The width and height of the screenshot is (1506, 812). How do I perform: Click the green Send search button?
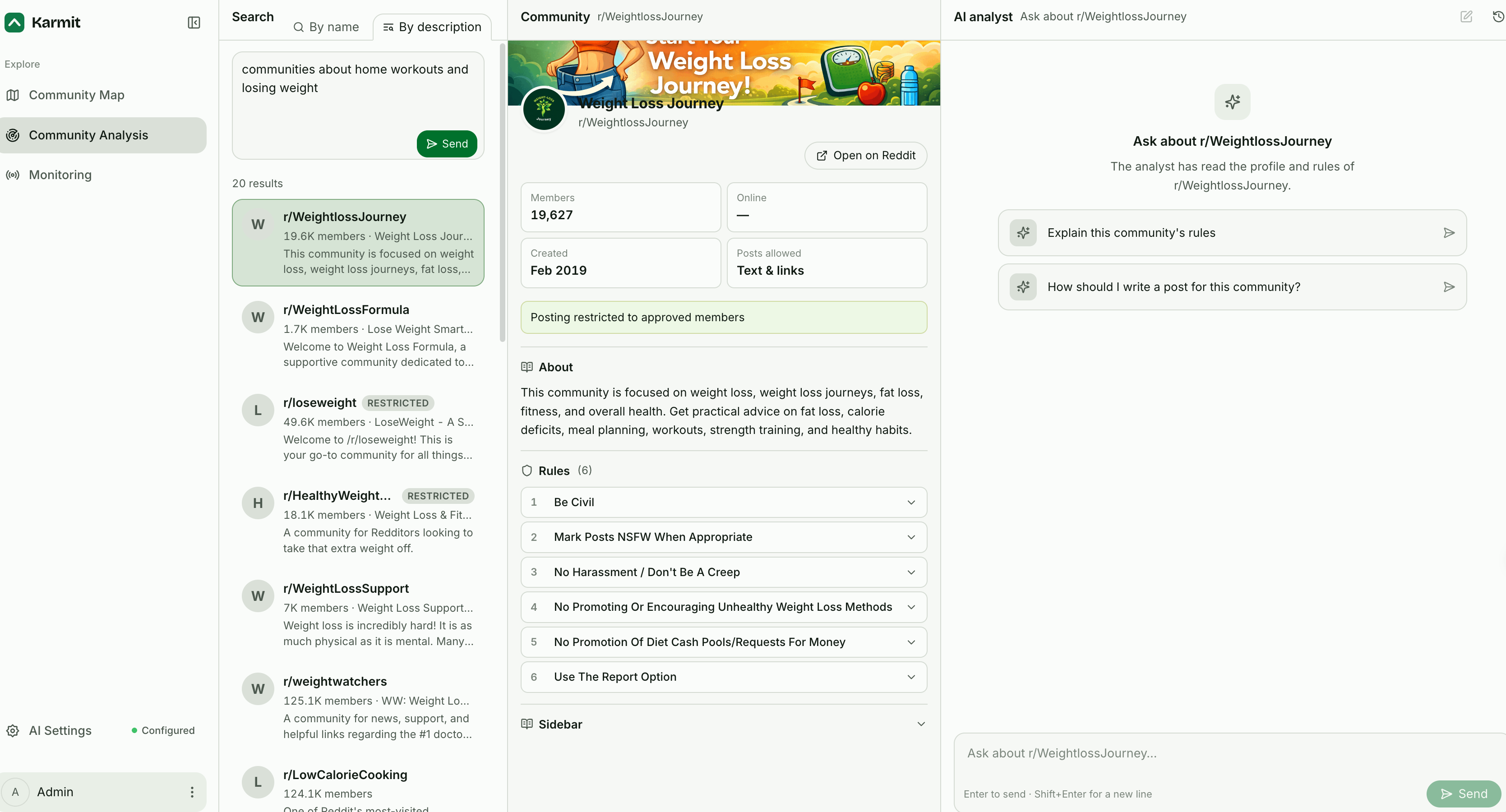click(447, 144)
